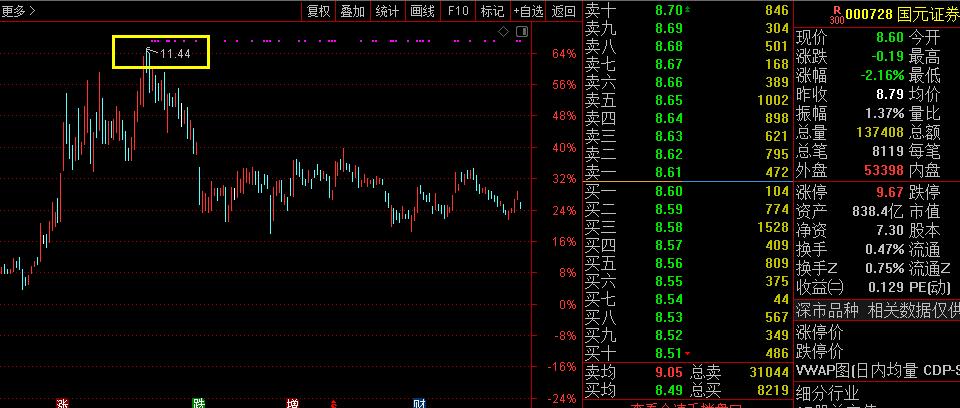960x408 pixels.
Task: Click the diamond icon above chart
Action: click(x=503, y=31)
